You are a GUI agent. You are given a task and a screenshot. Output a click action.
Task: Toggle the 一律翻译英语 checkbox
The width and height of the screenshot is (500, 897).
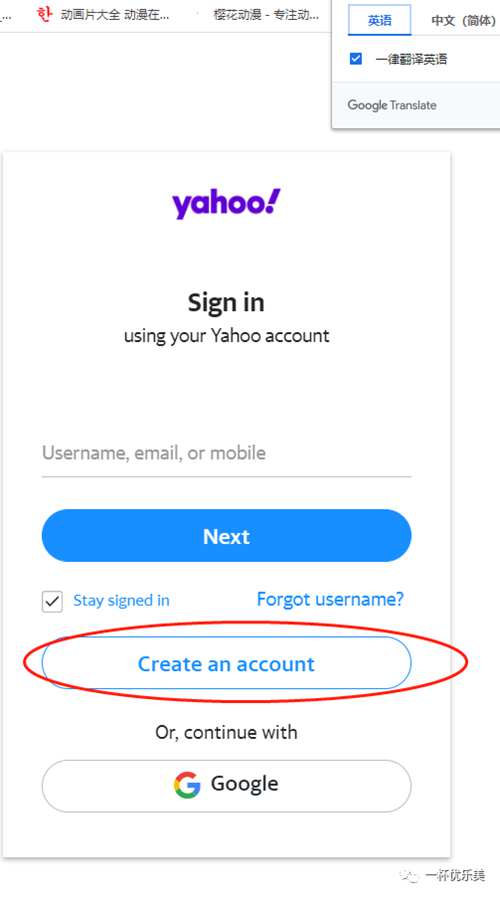355,59
